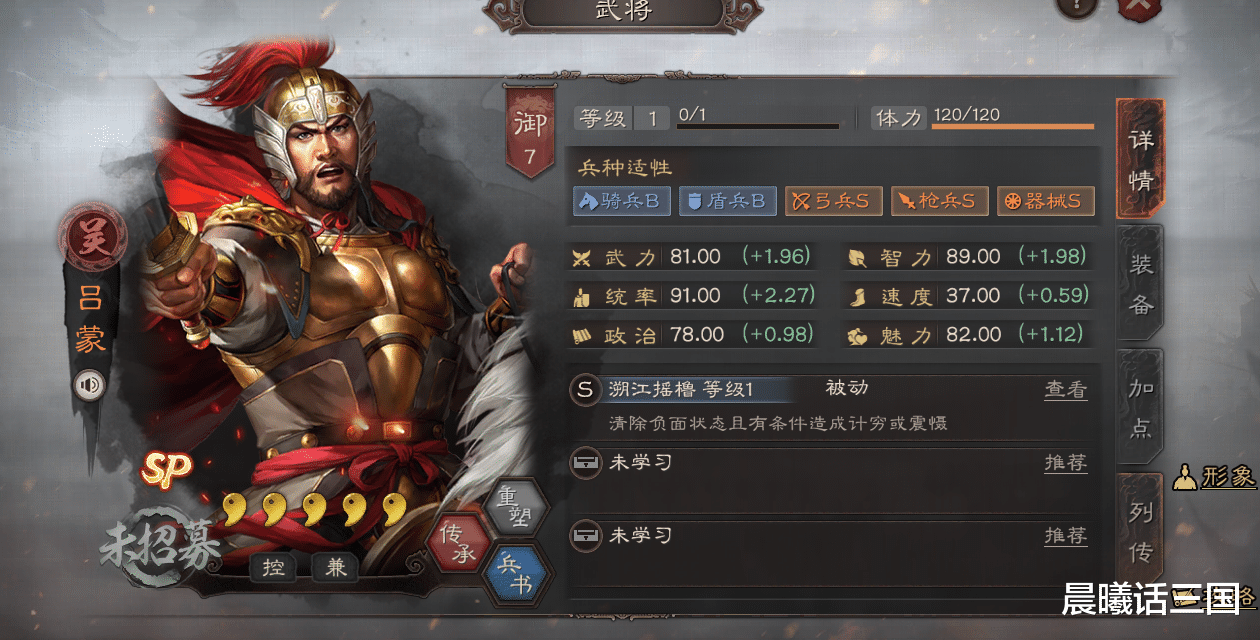This screenshot has height=640, width=1260.
Task: Switch to the 加点 tab
Action: pos(1141,408)
